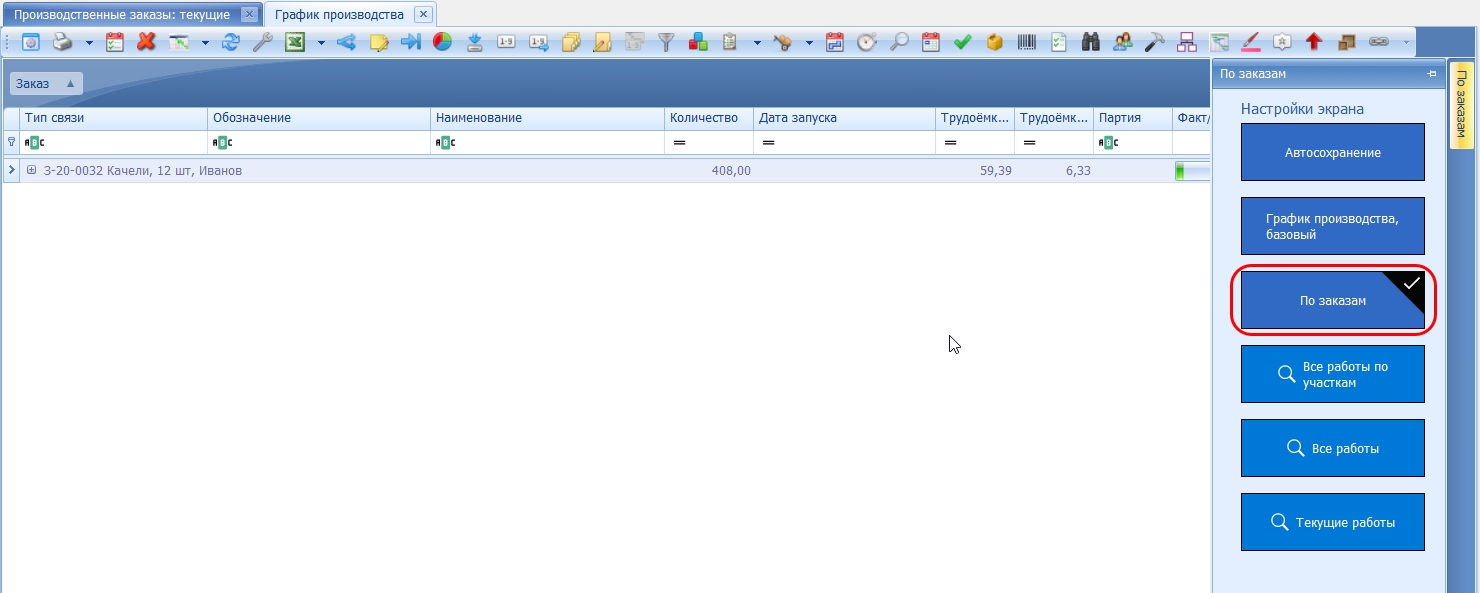Viewport: 1480px width, 593px height.
Task: Expand the order row 3-20-0032 Качели
Action: (32, 171)
